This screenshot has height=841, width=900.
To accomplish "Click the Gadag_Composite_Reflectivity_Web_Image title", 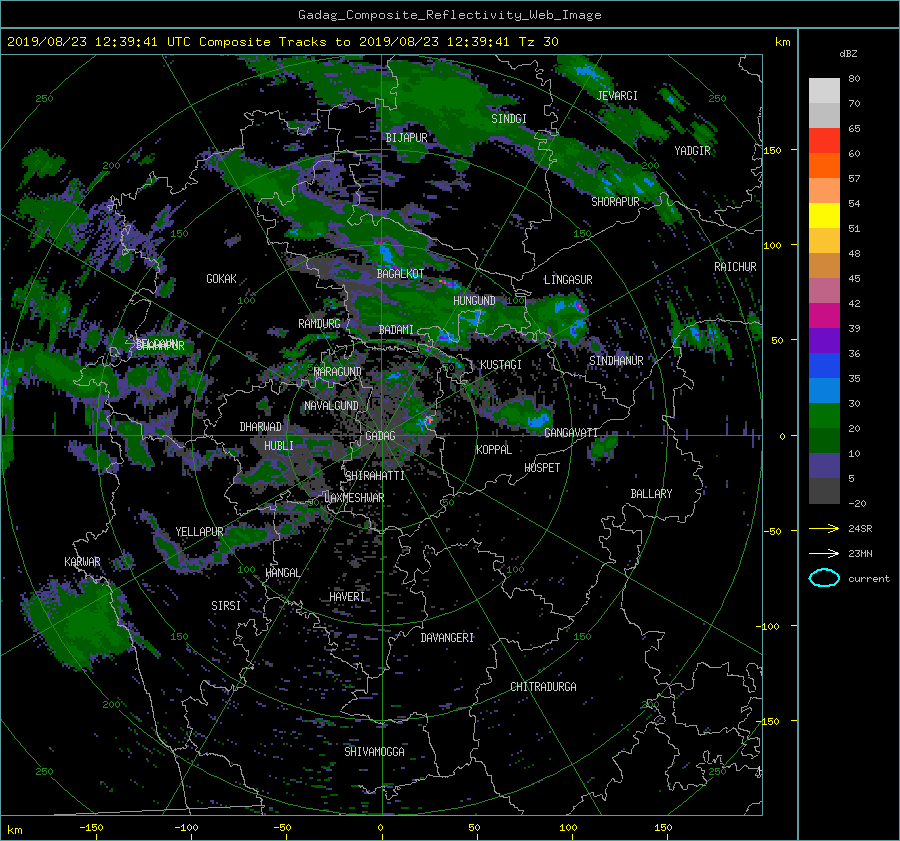I will (x=449, y=15).
